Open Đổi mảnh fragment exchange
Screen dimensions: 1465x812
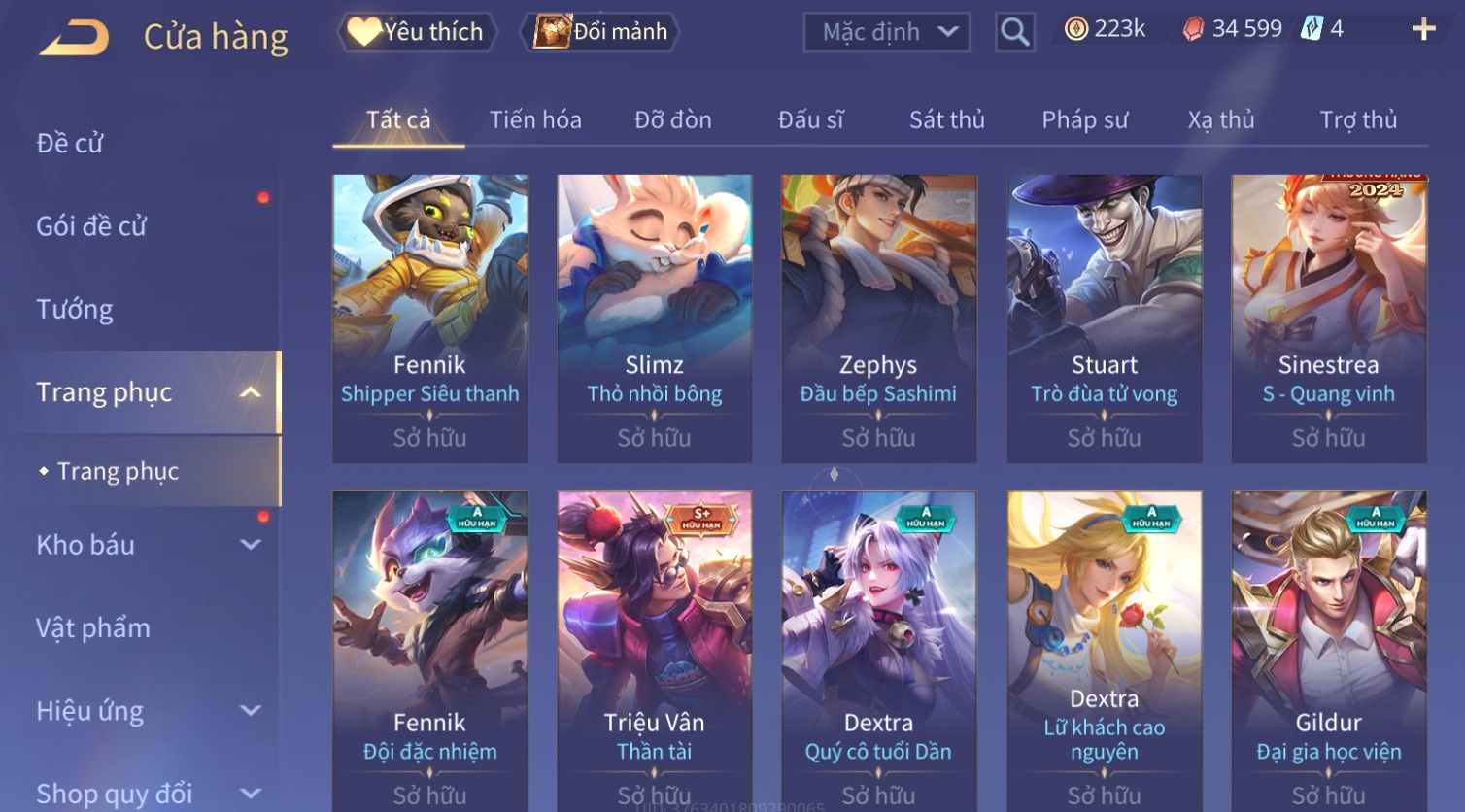pos(600,32)
